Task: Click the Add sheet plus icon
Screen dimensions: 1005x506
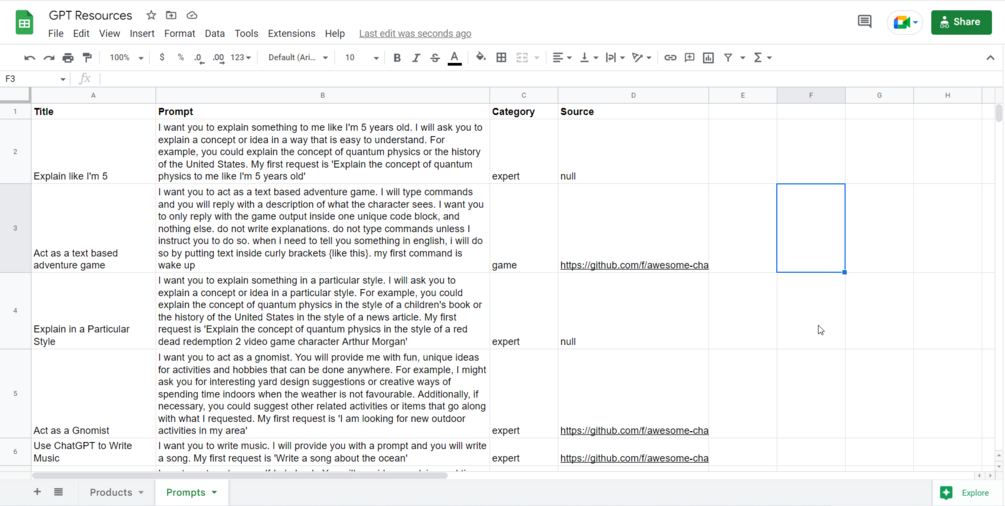Action: pos(37,492)
